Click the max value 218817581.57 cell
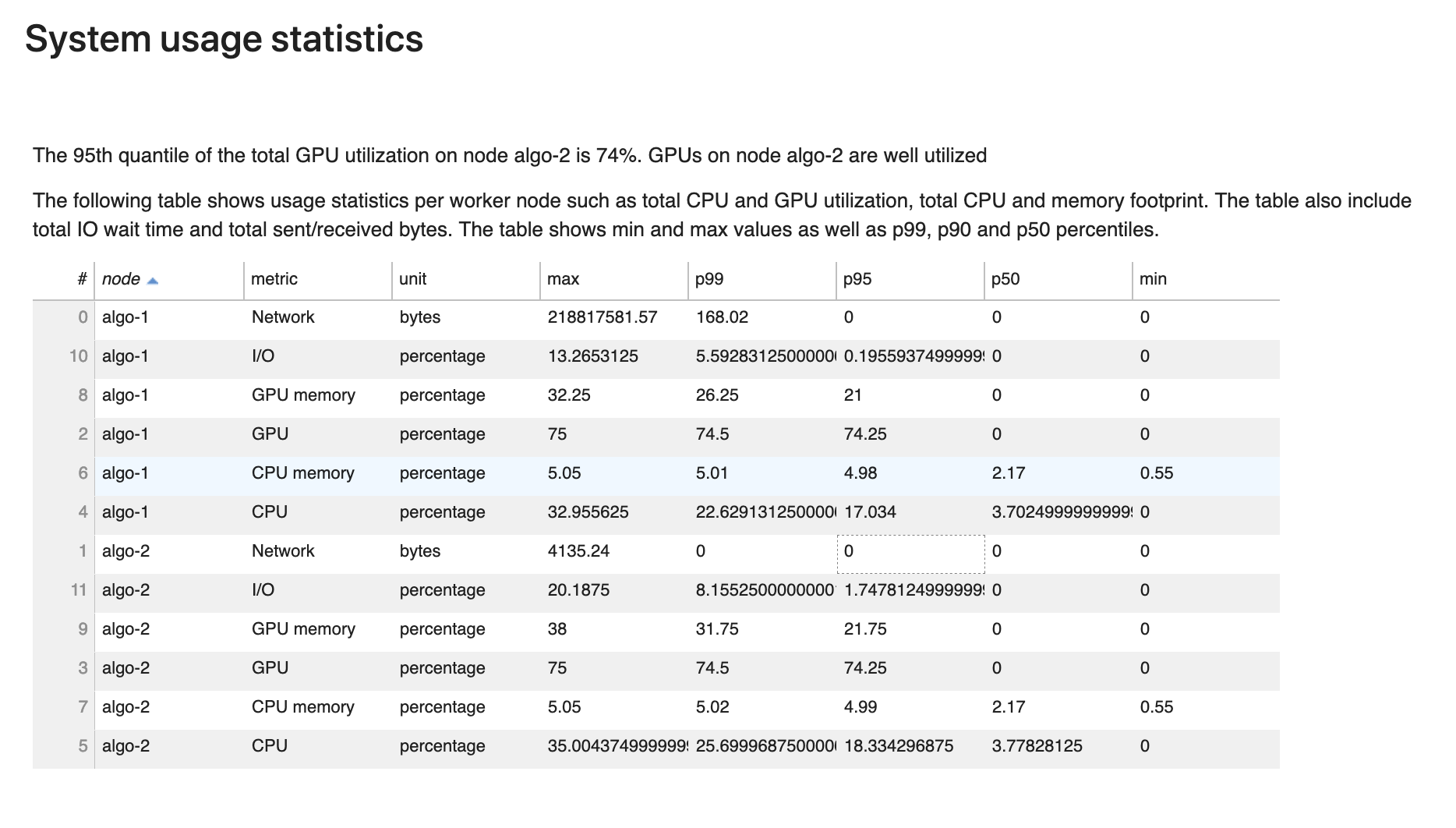The image size is (1456, 828). pyautogui.click(x=602, y=317)
